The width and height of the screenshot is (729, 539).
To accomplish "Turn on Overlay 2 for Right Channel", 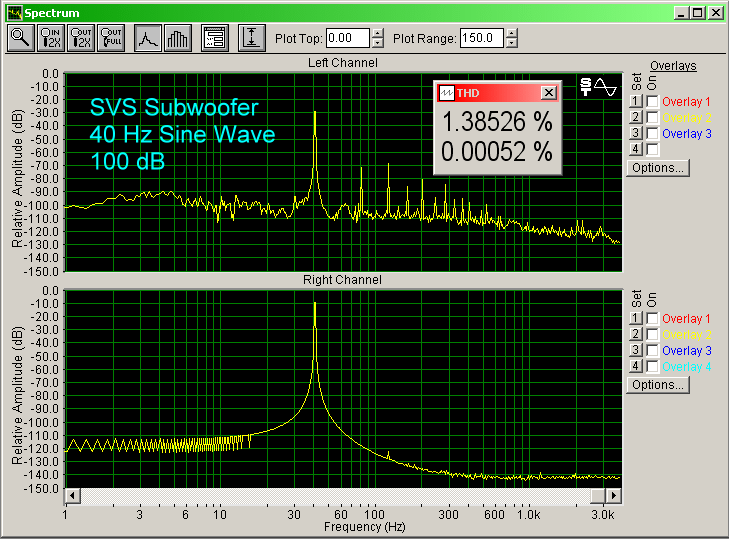I will (652, 335).
